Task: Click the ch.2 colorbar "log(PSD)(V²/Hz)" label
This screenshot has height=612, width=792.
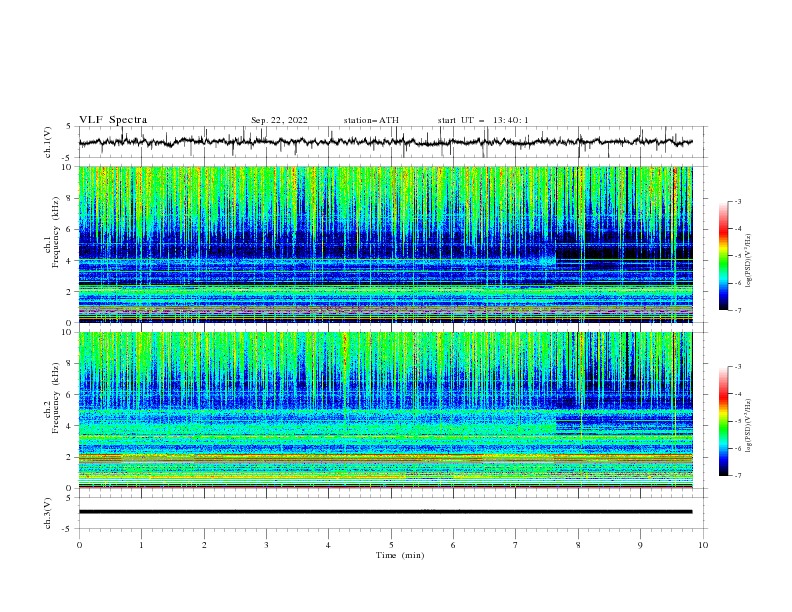Action: click(749, 425)
